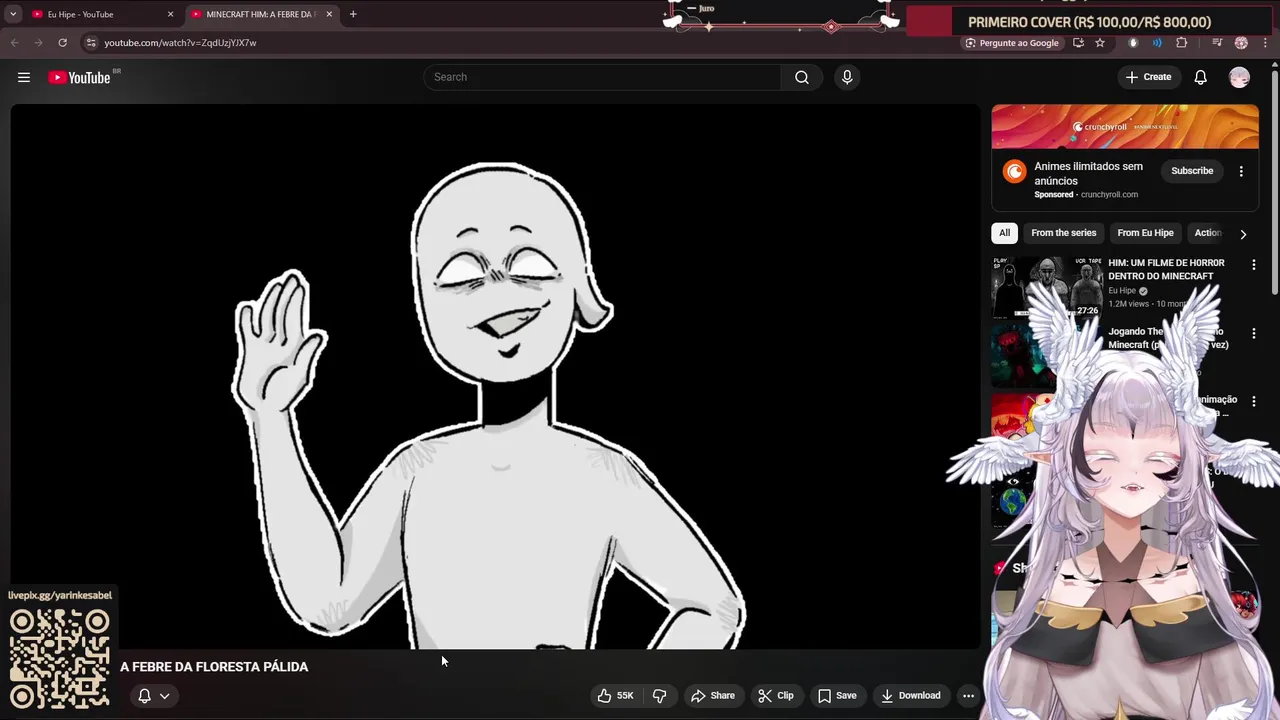Click Pergunte ao Google lens button
Screen dimensions: 1280x720
[1011, 43]
